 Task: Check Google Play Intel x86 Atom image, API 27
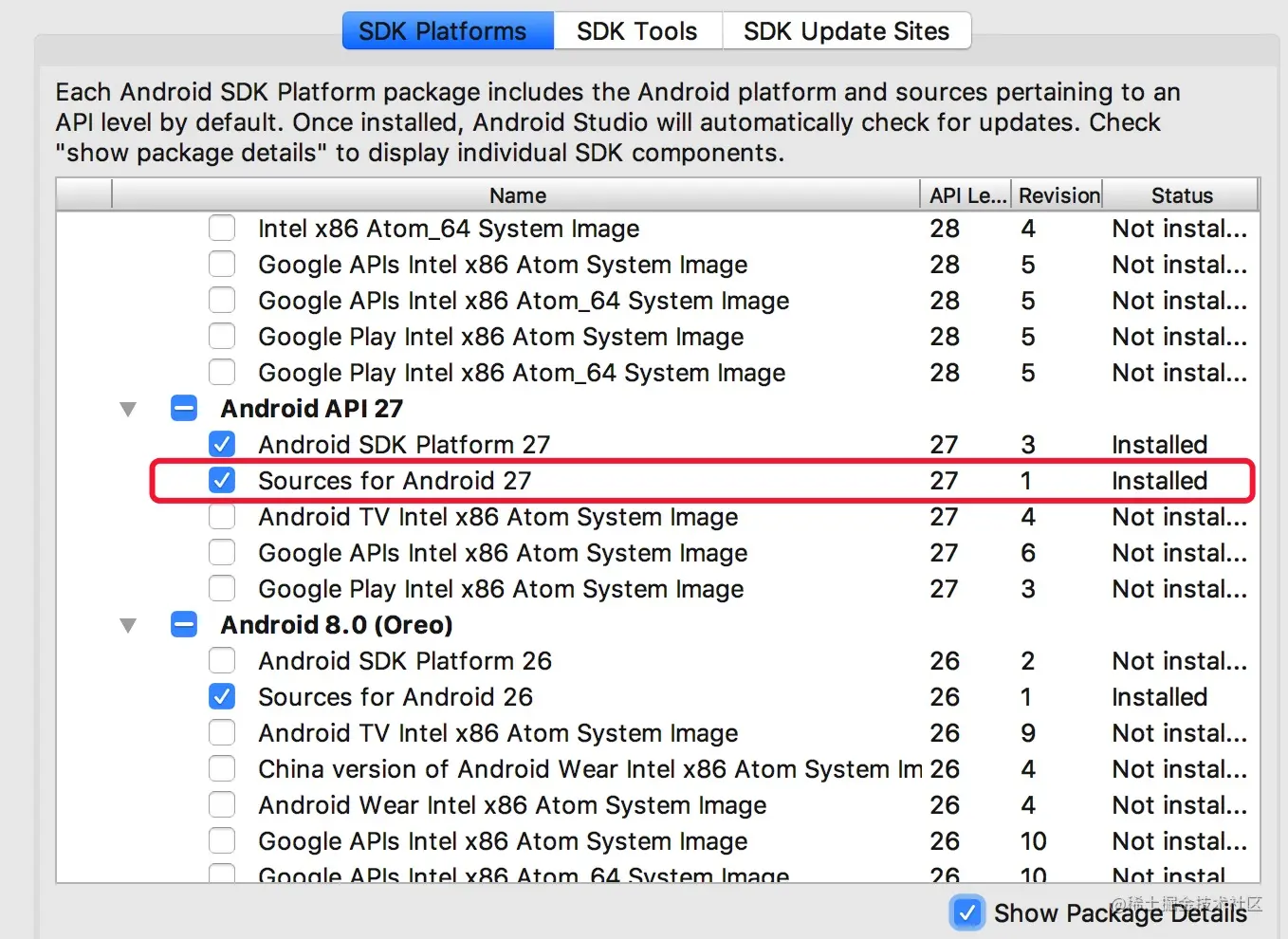tap(222, 589)
